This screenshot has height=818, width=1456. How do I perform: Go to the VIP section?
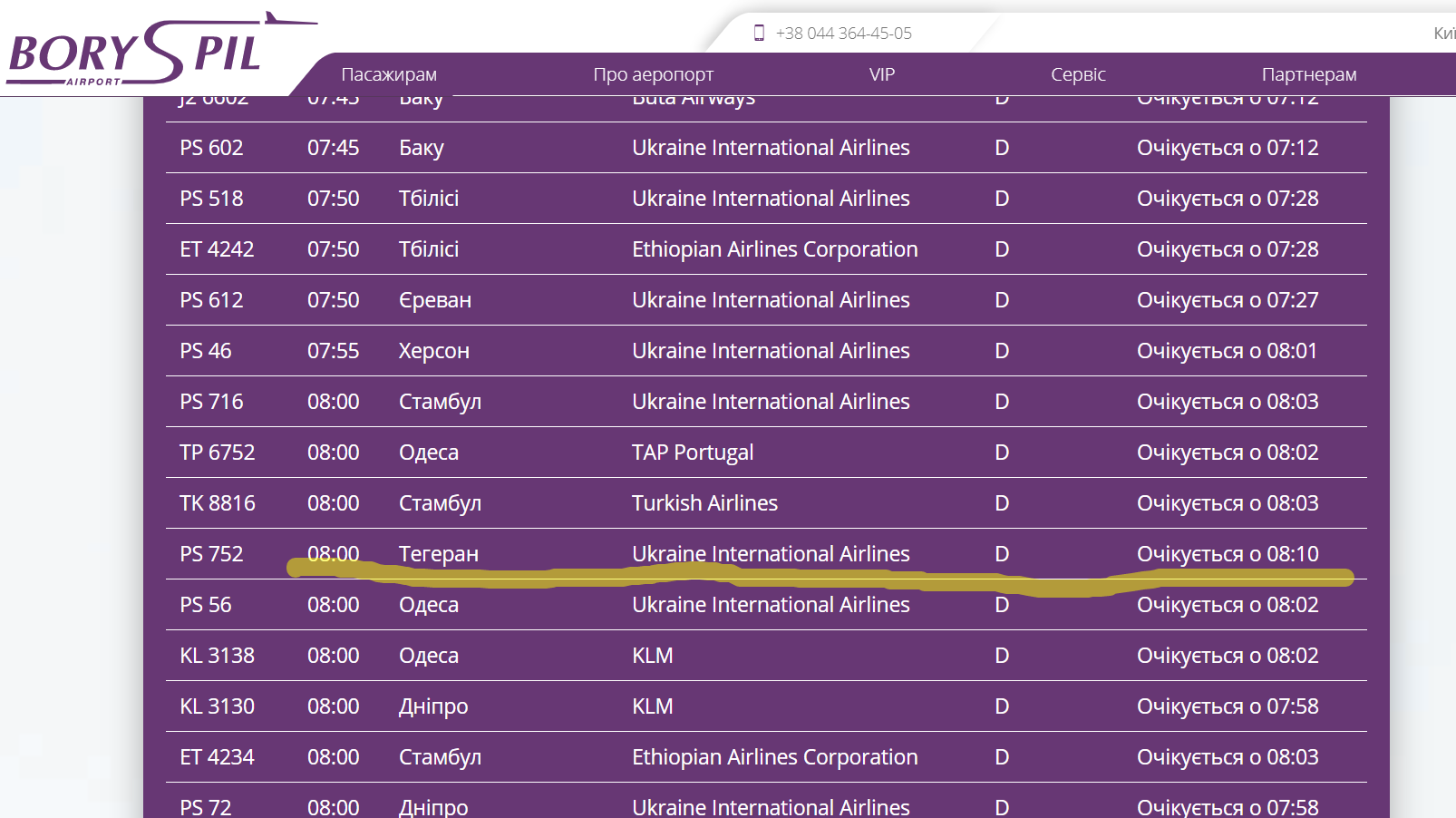click(881, 74)
